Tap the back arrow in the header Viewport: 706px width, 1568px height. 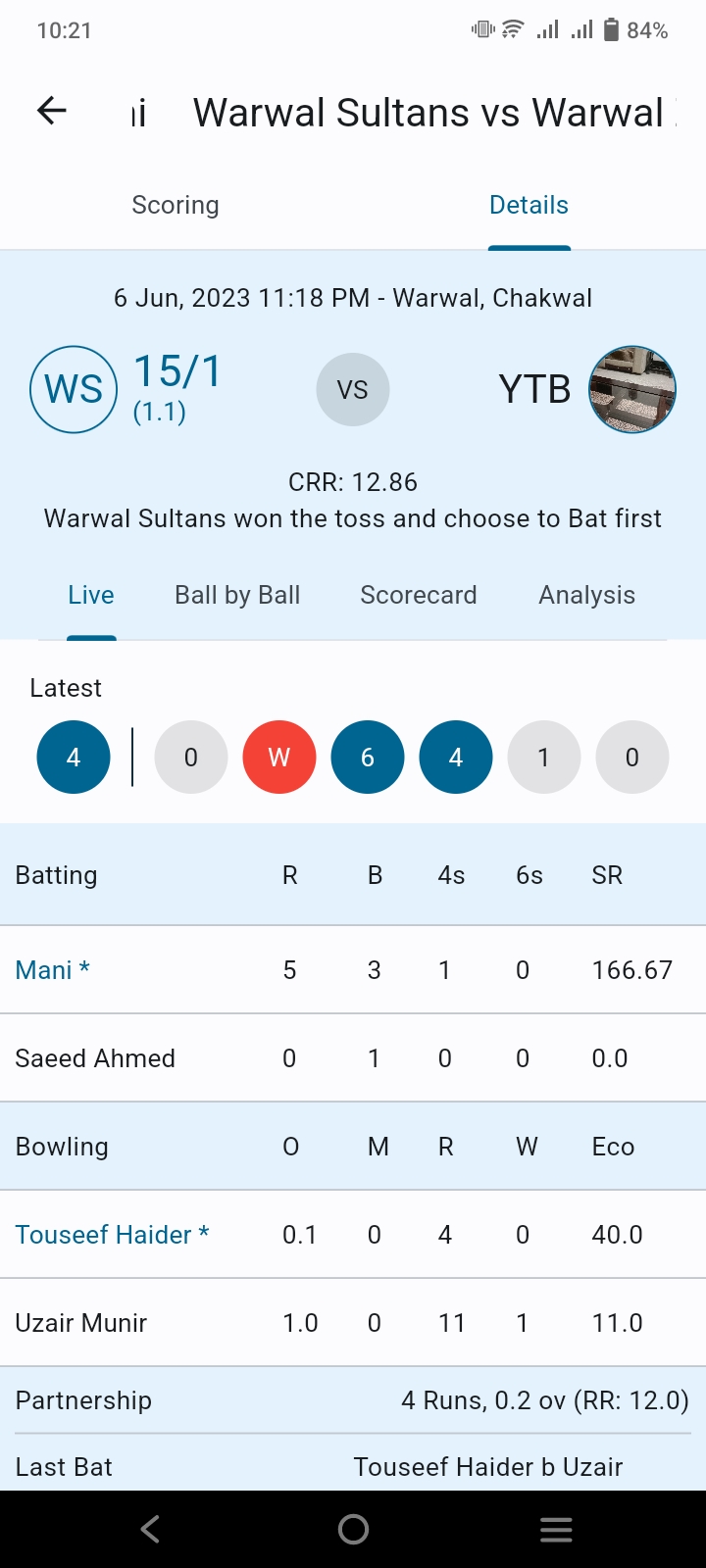pos(52,112)
